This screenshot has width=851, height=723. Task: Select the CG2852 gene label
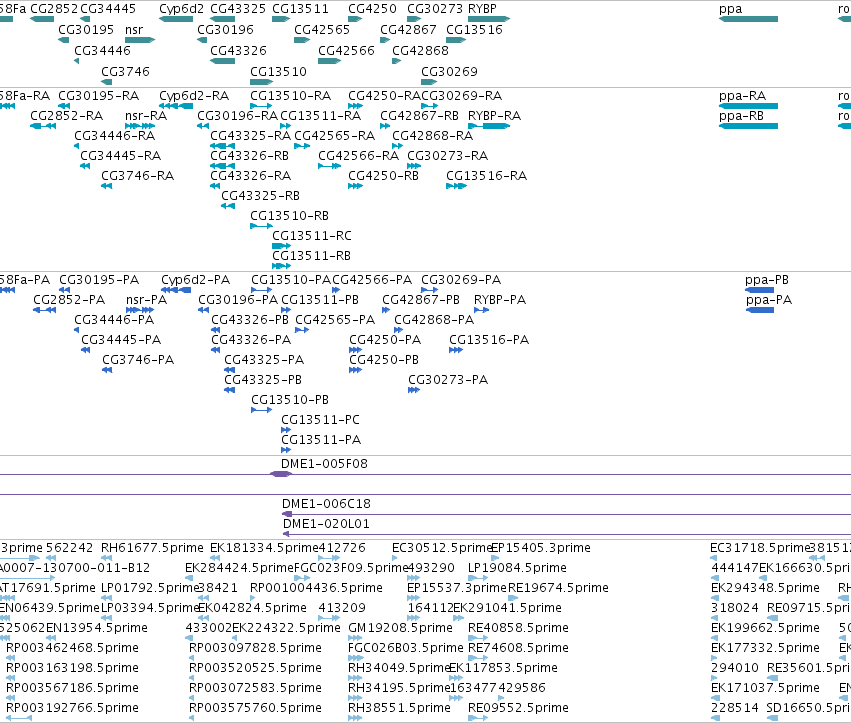click(54, 9)
